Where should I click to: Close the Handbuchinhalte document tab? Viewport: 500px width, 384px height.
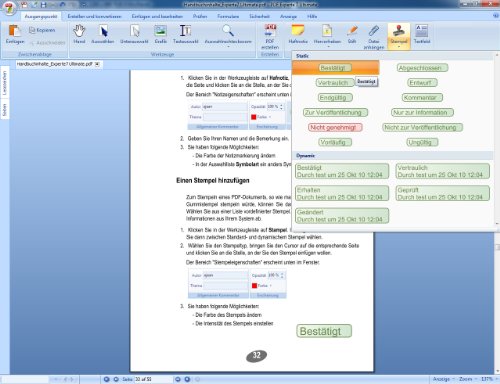97,64
